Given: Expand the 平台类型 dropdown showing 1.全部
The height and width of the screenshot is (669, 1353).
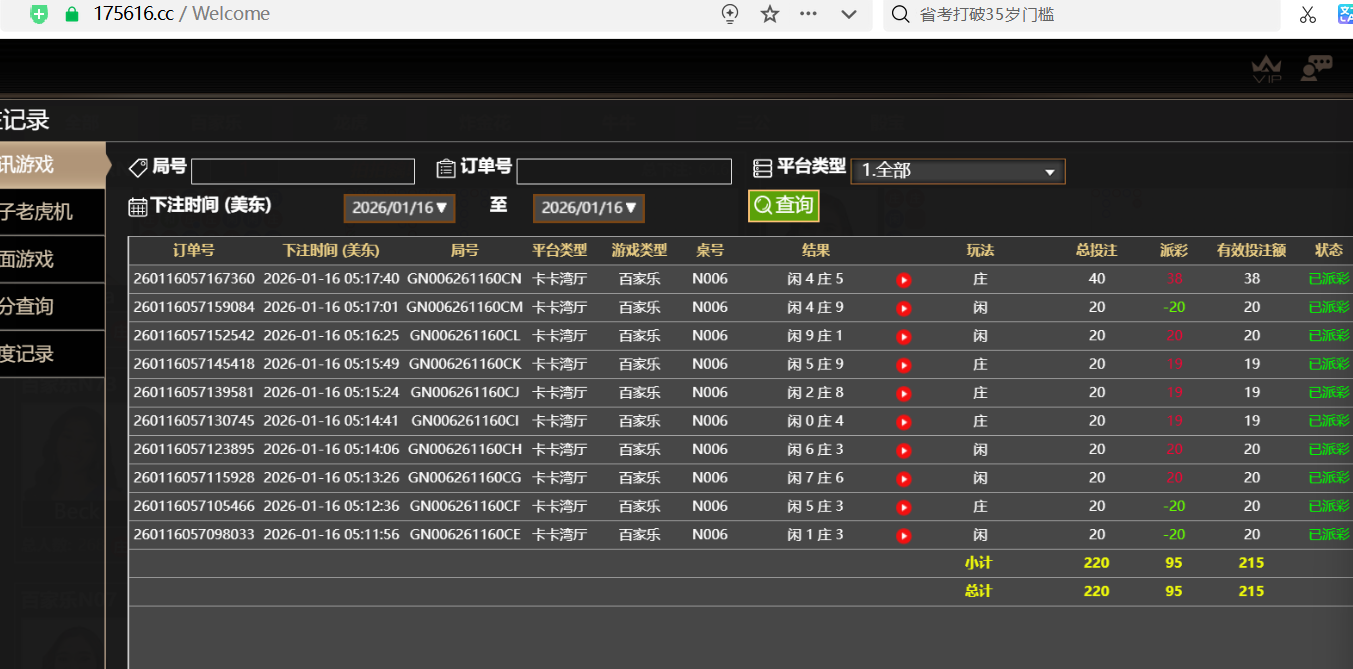Looking at the screenshot, I should [957, 171].
